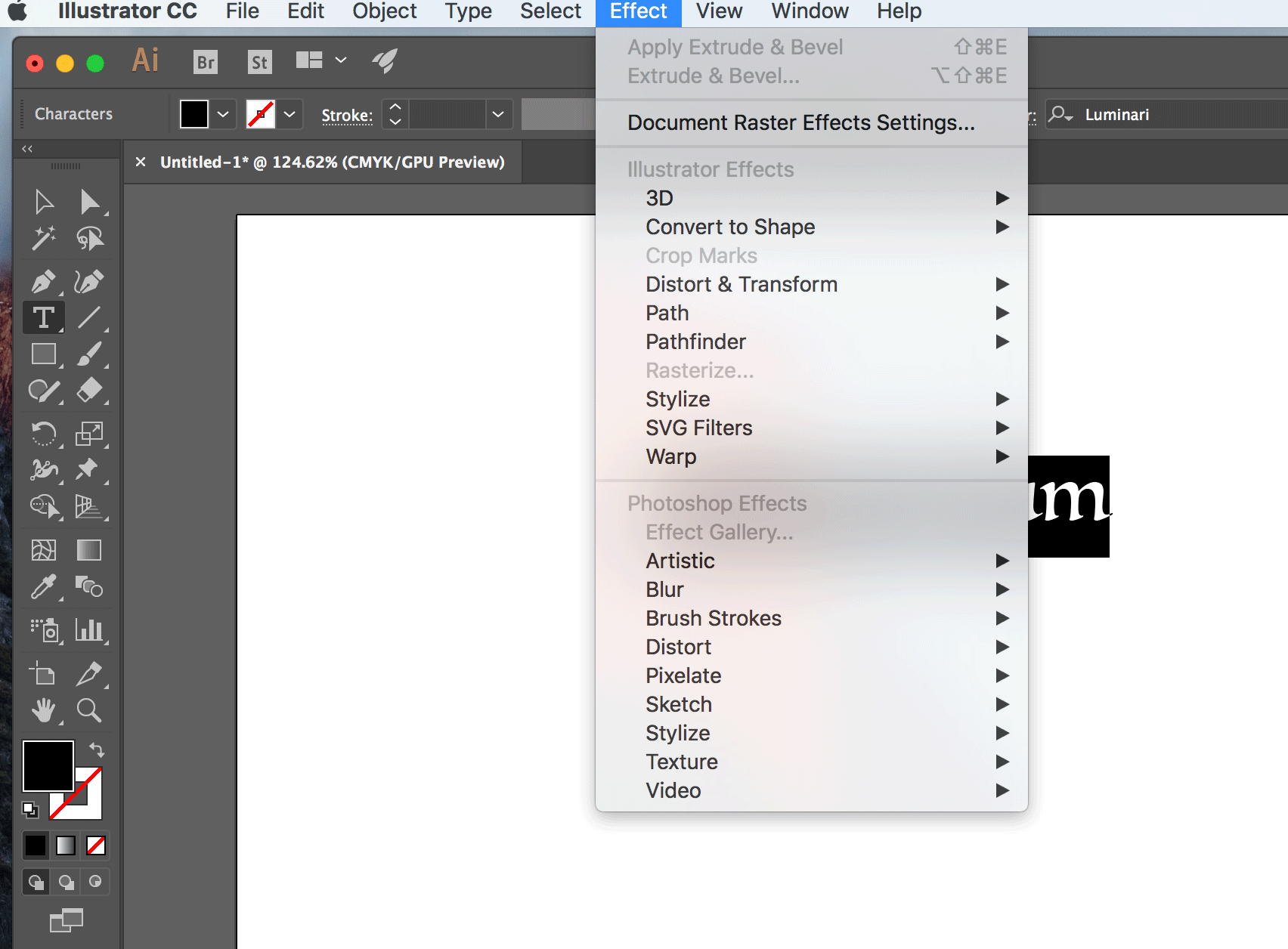
Task: Open Adobe Stock from St icon
Action: tap(259, 62)
